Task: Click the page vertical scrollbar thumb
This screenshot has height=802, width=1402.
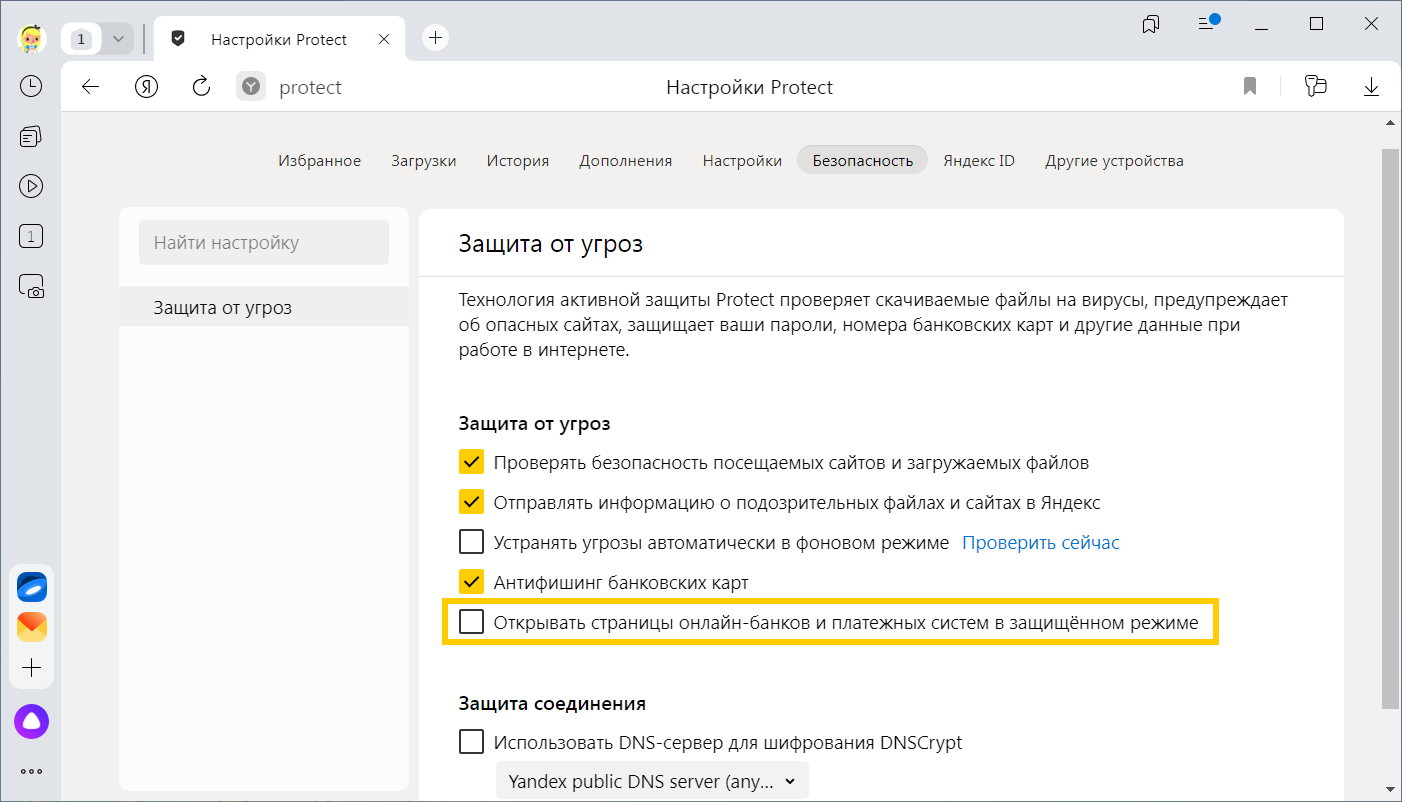Action: pos(1390,430)
